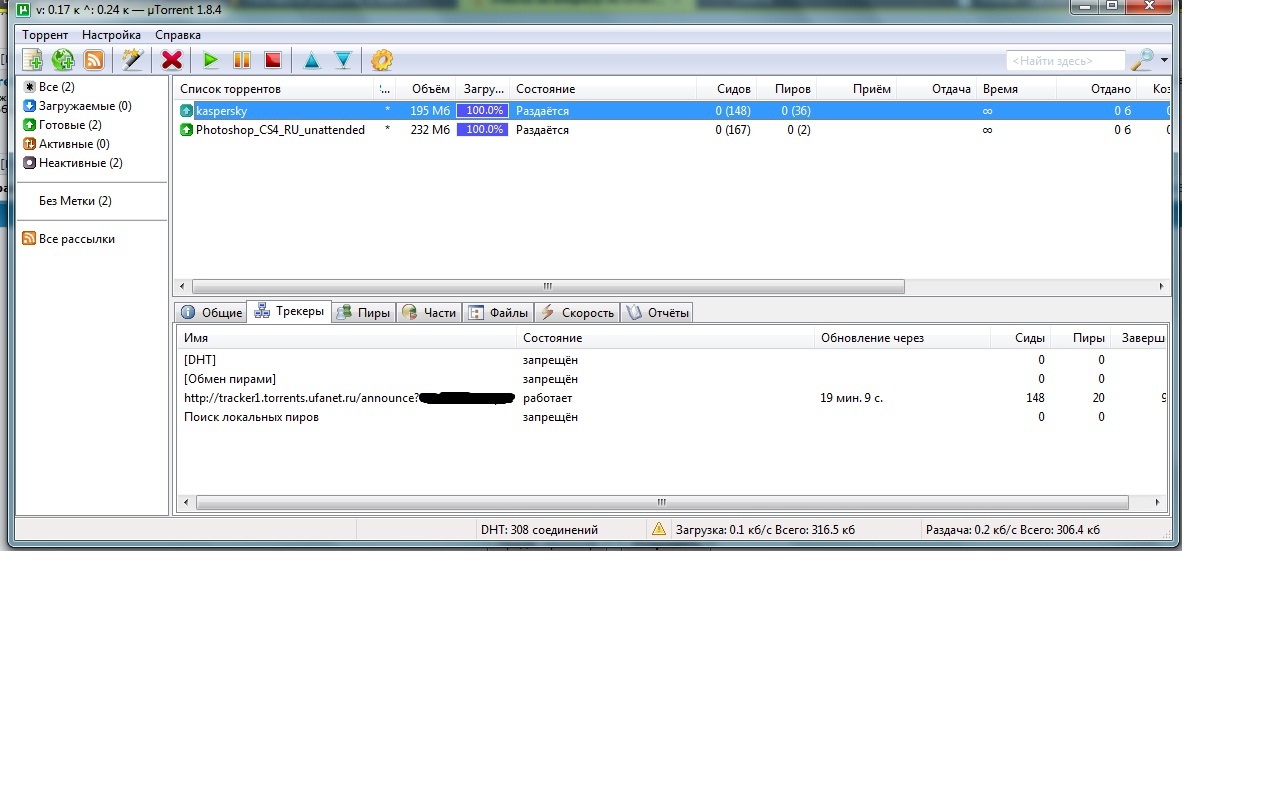Select Готовые (2) category
The image size is (1280, 800).
62,125
